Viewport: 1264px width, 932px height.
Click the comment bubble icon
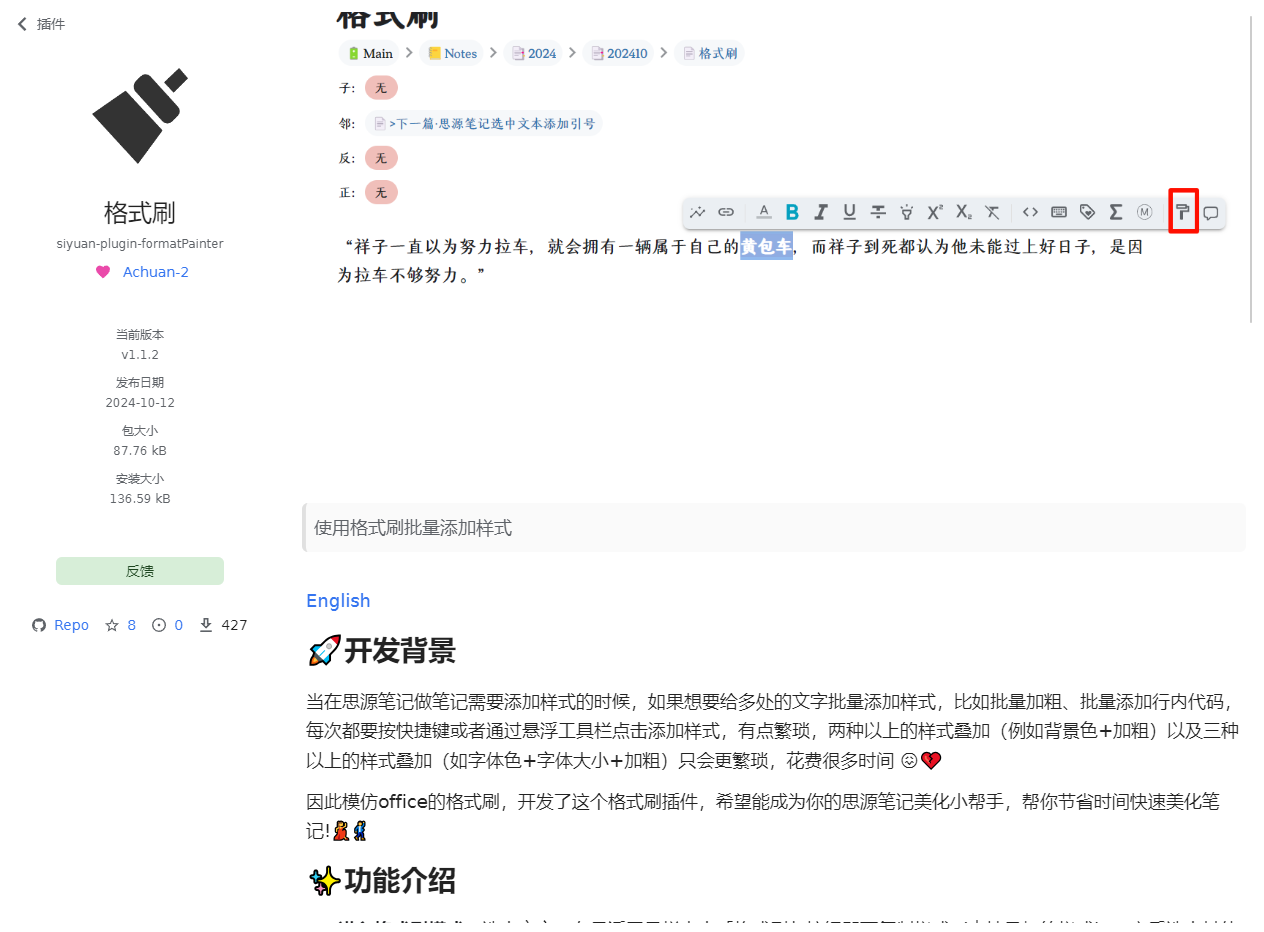tap(1211, 213)
